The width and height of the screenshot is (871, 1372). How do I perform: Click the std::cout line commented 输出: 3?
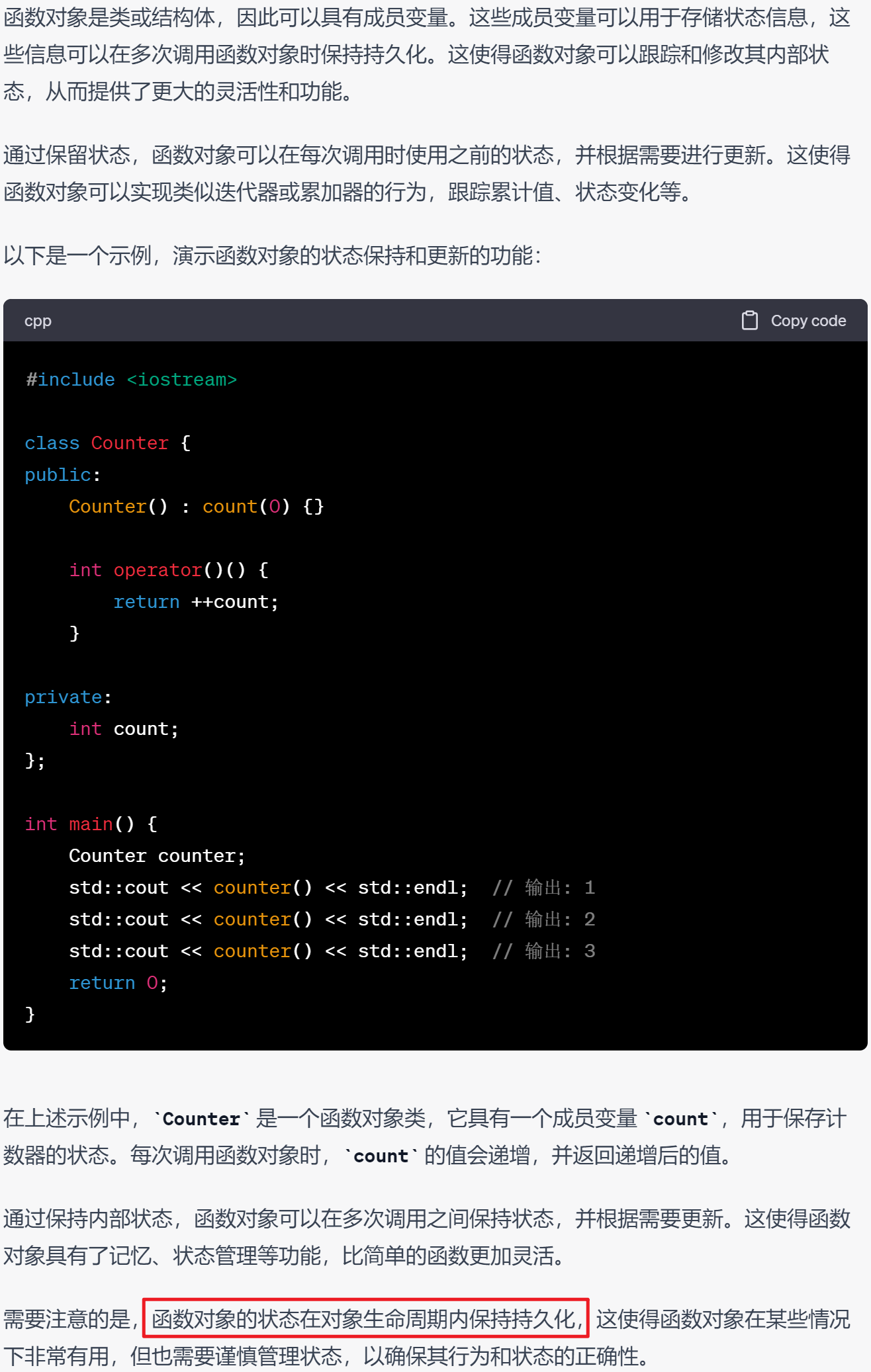click(332, 951)
